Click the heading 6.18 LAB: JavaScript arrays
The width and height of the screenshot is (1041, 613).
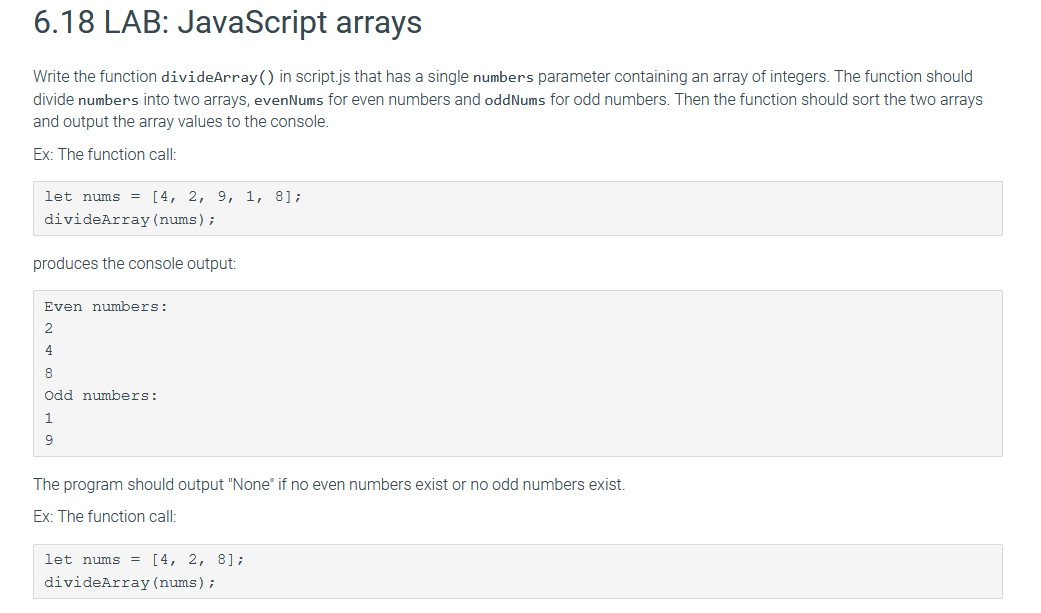225,22
